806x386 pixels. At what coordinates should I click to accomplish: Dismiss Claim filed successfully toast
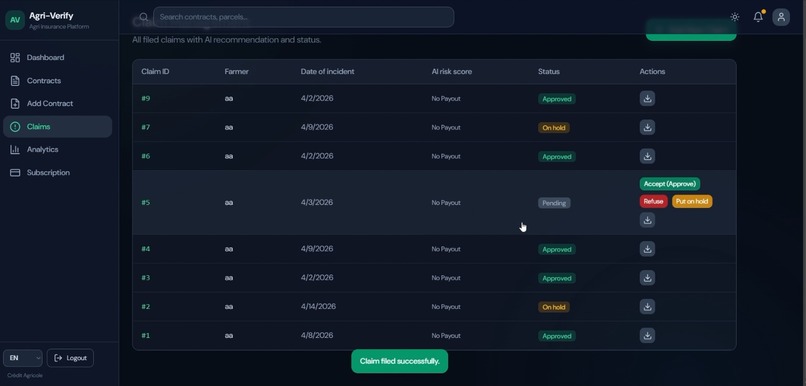click(399, 361)
